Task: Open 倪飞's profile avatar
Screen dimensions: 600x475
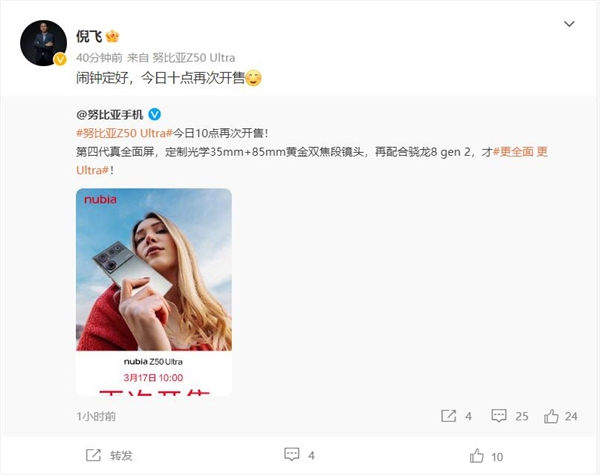Action: tap(43, 43)
